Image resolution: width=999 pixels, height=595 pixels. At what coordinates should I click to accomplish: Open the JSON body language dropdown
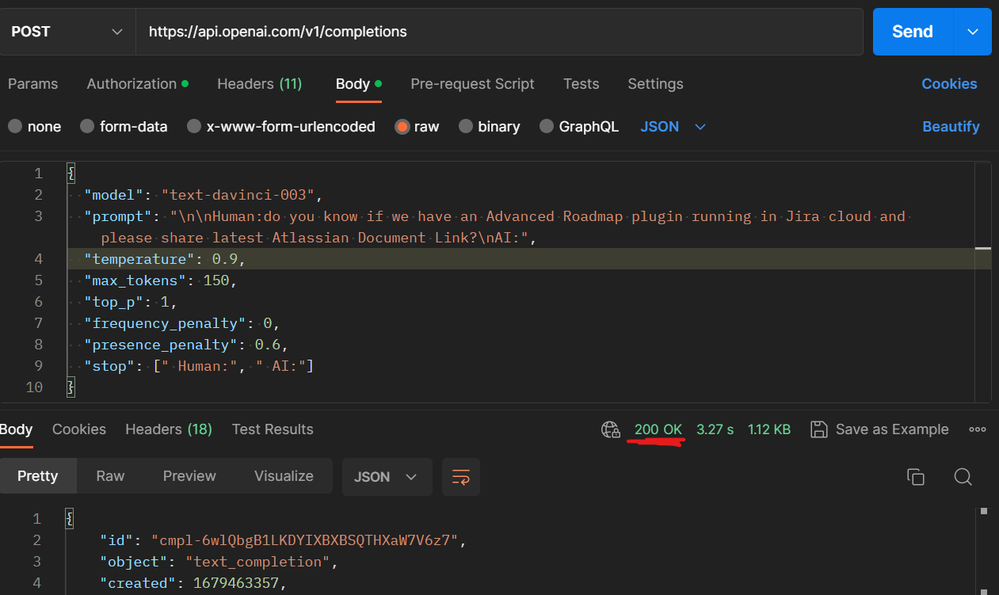(672, 126)
